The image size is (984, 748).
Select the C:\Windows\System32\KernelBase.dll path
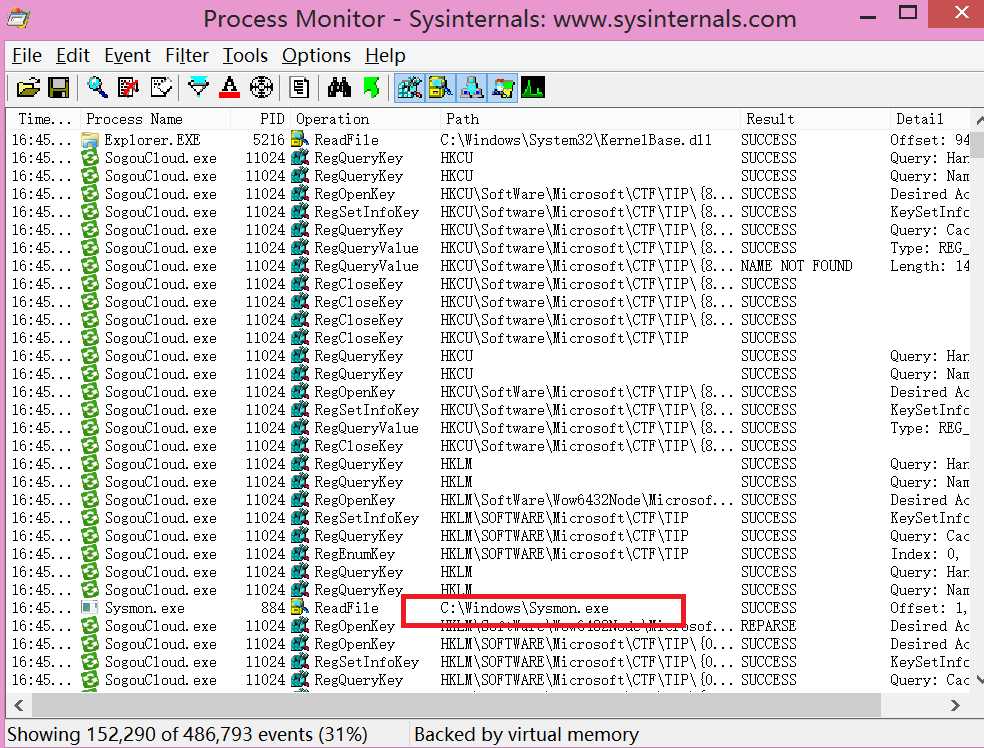[575, 140]
